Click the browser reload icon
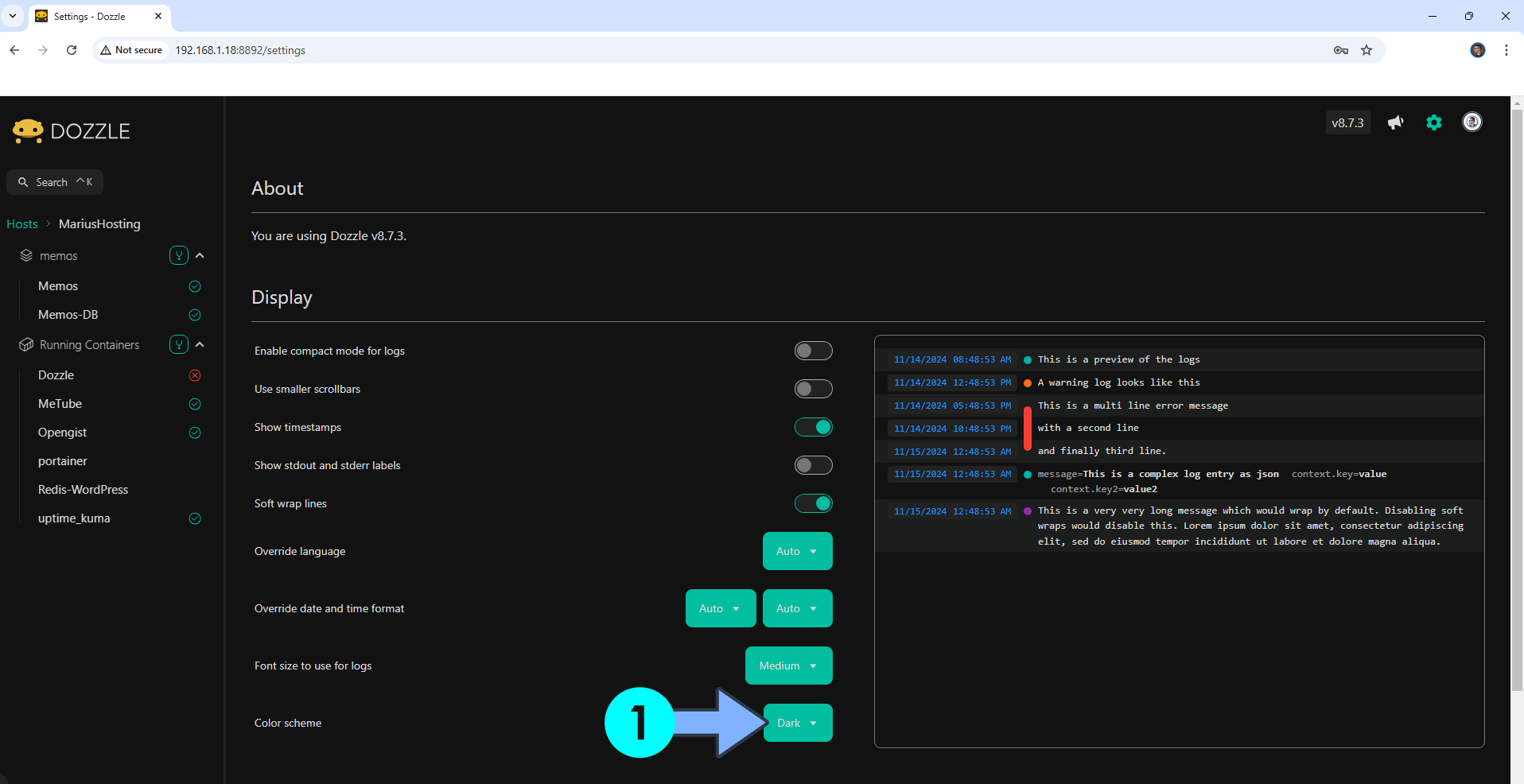The width and height of the screenshot is (1524, 784). [72, 50]
